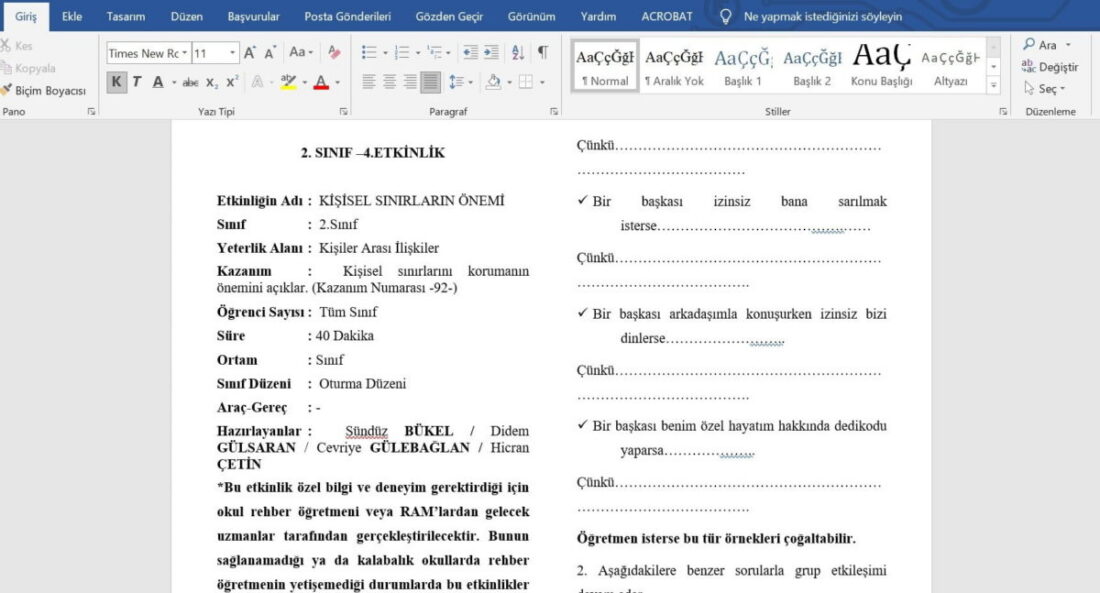Click the Format Painter (Biçim Boyacısı) icon

tap(6, 90)
